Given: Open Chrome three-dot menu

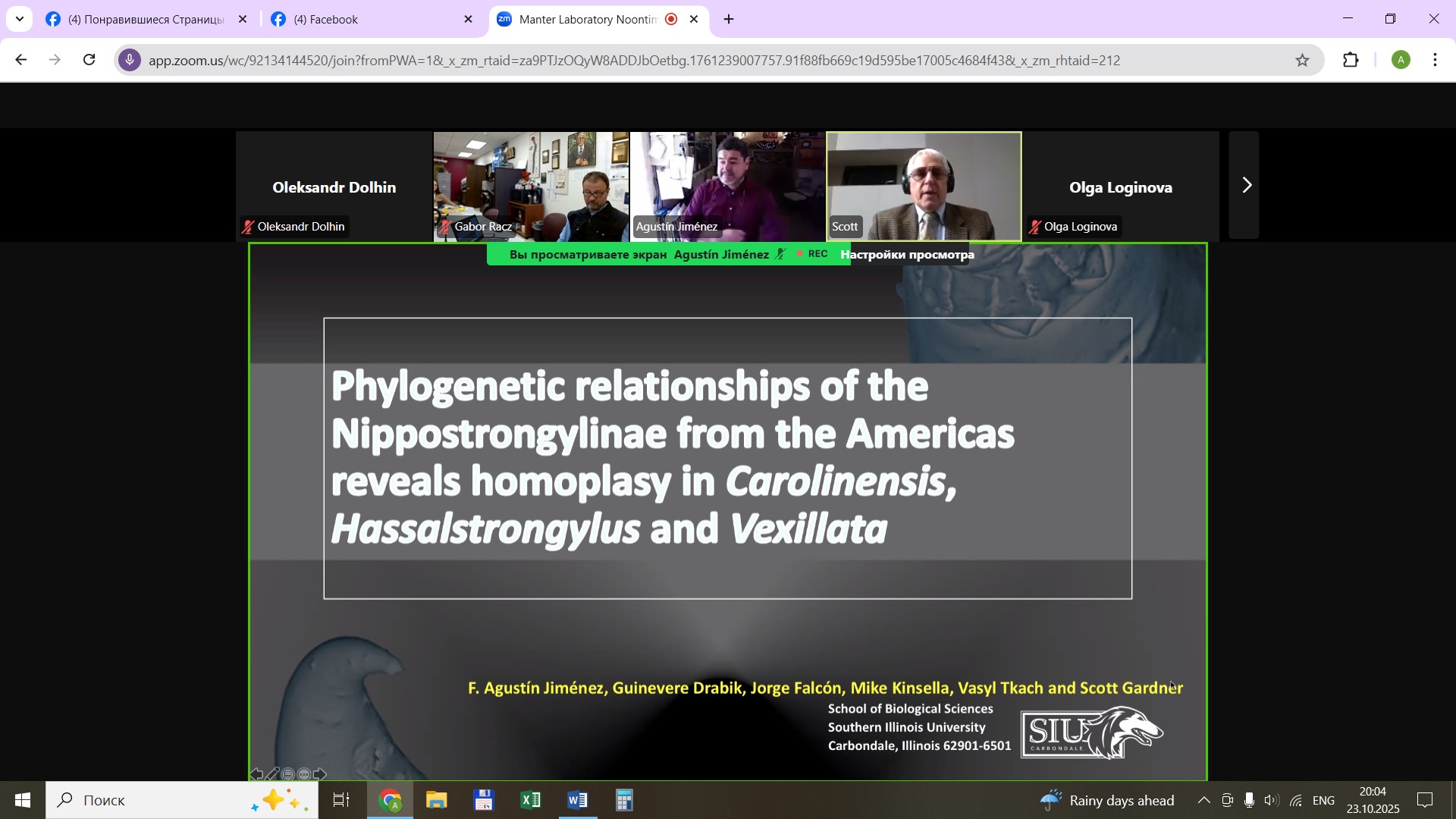Looking at the screenshot, I should pos(1435,61).
